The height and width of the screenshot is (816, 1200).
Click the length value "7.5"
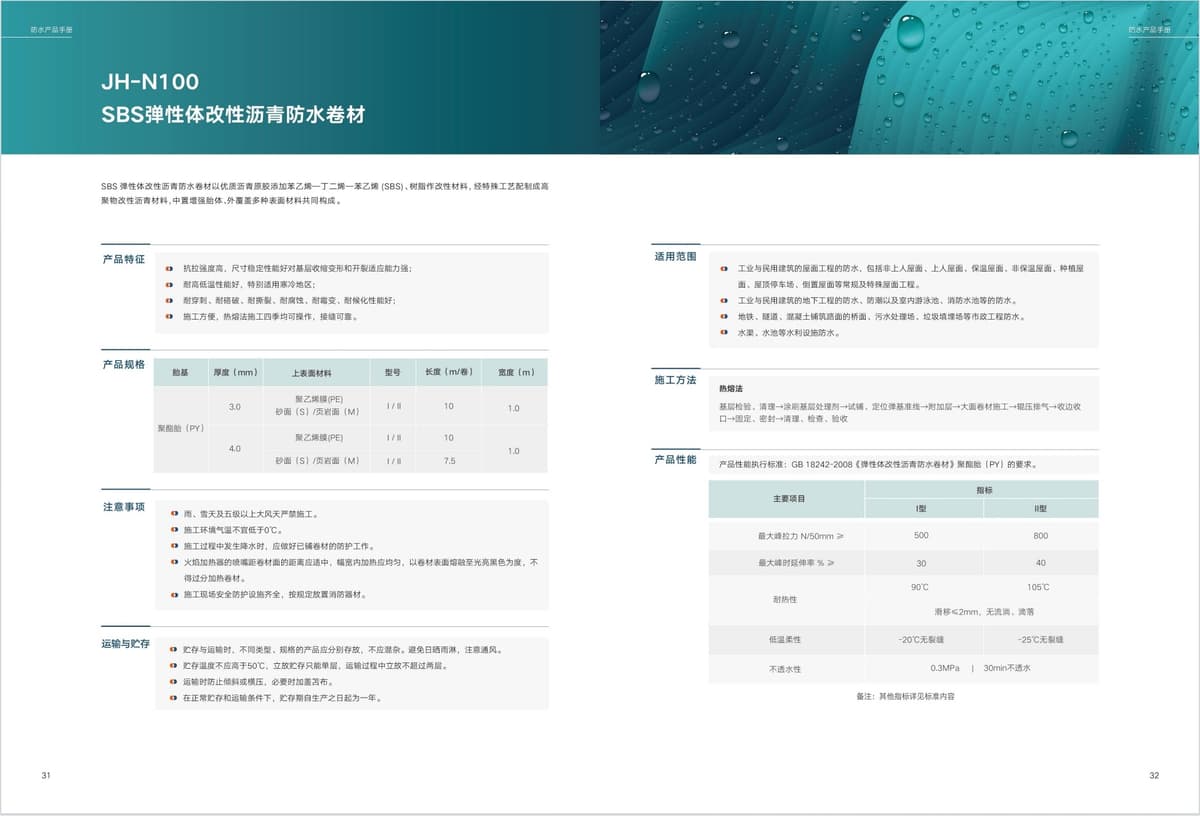pyautogui.click(x=449, y=461)
